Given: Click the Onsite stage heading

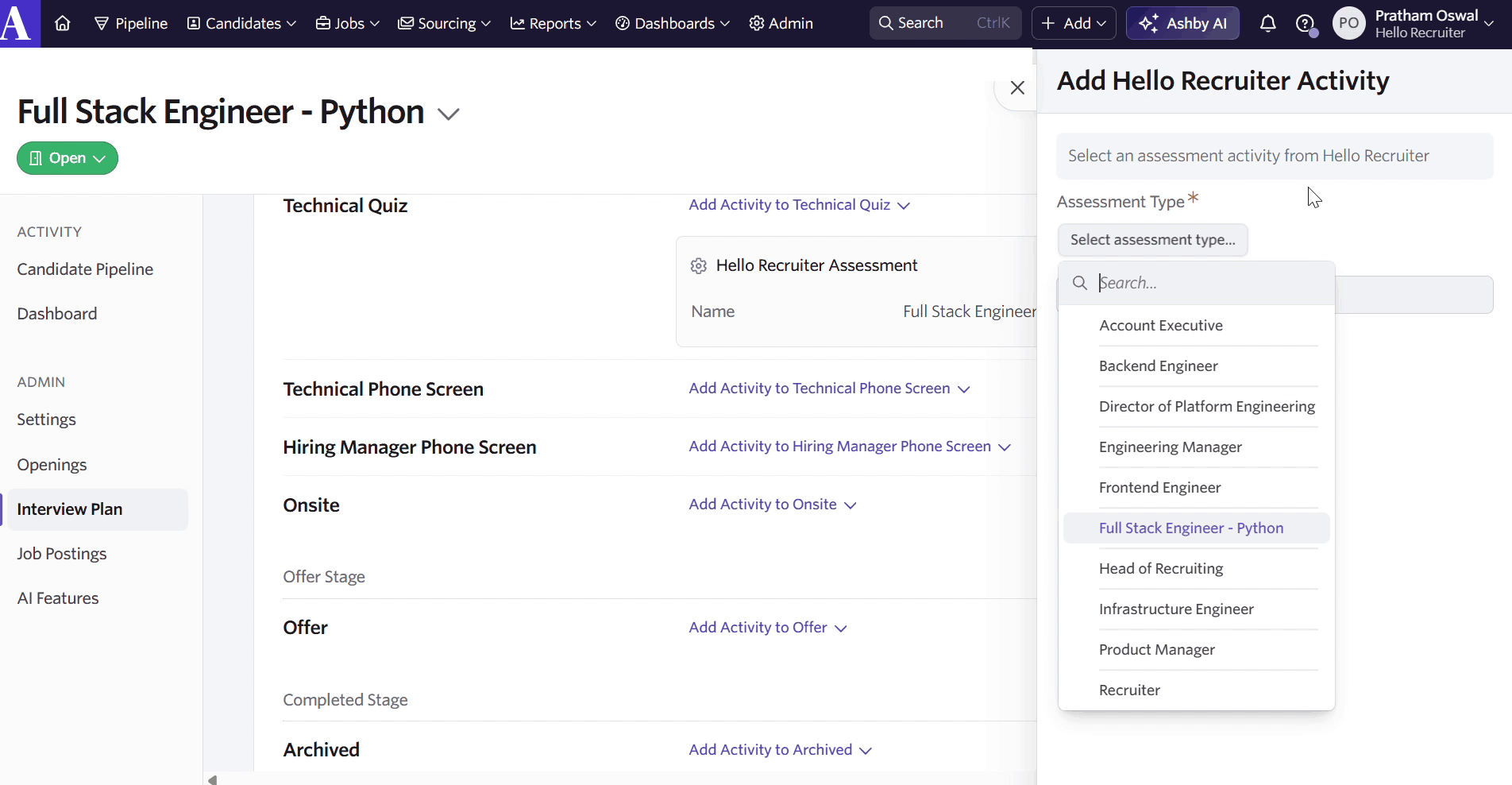Looking at the screenshot, I should (x=311, y=505).
